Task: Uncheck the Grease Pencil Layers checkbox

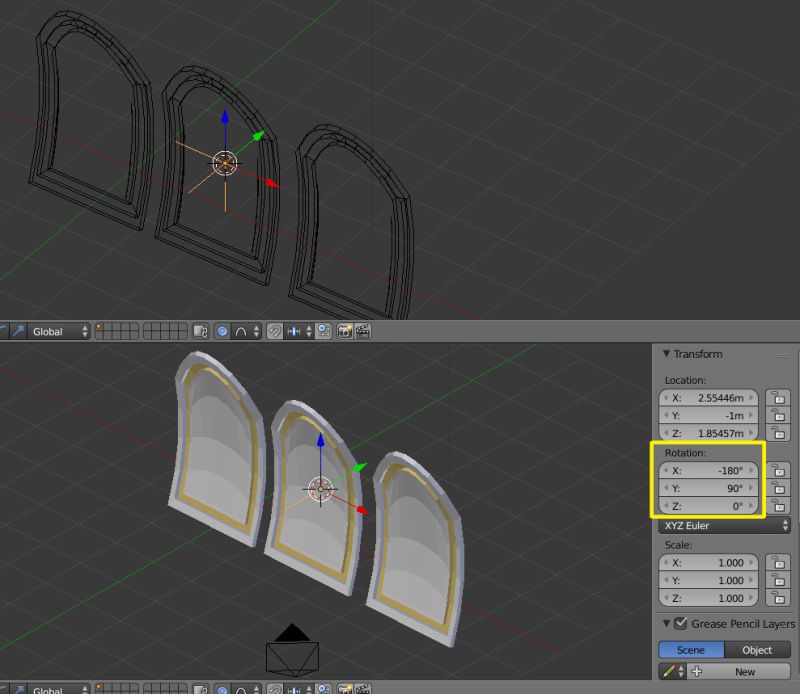Action: pos(681,623)
